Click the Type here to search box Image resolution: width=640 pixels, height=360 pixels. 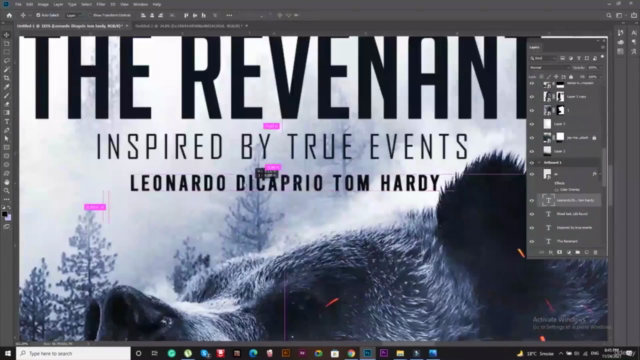73,353
